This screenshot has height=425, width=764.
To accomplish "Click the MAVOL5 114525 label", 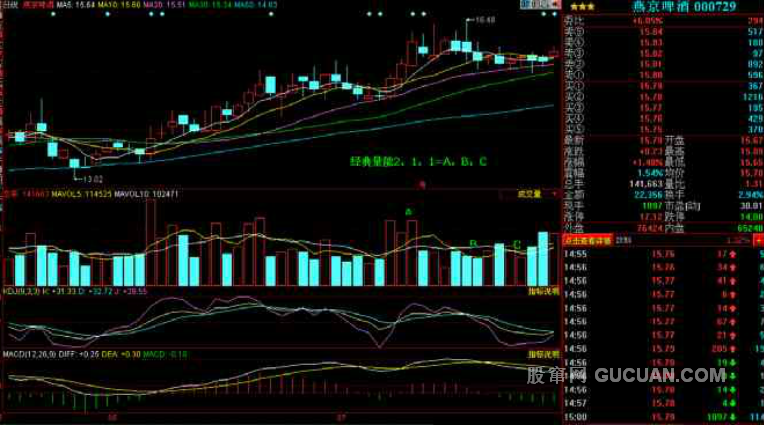I will tap(80, 194).
